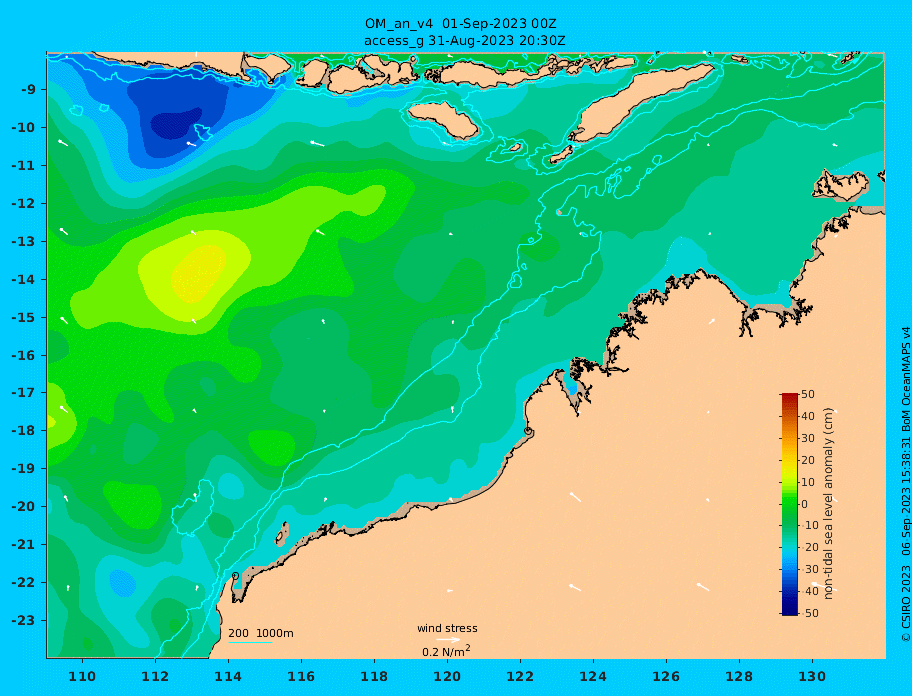This screenshot has width=912, height=696.
Task: Click the subtitle "access_g 31-Aug-2023 20:30Z"
Action: [465, 41]
